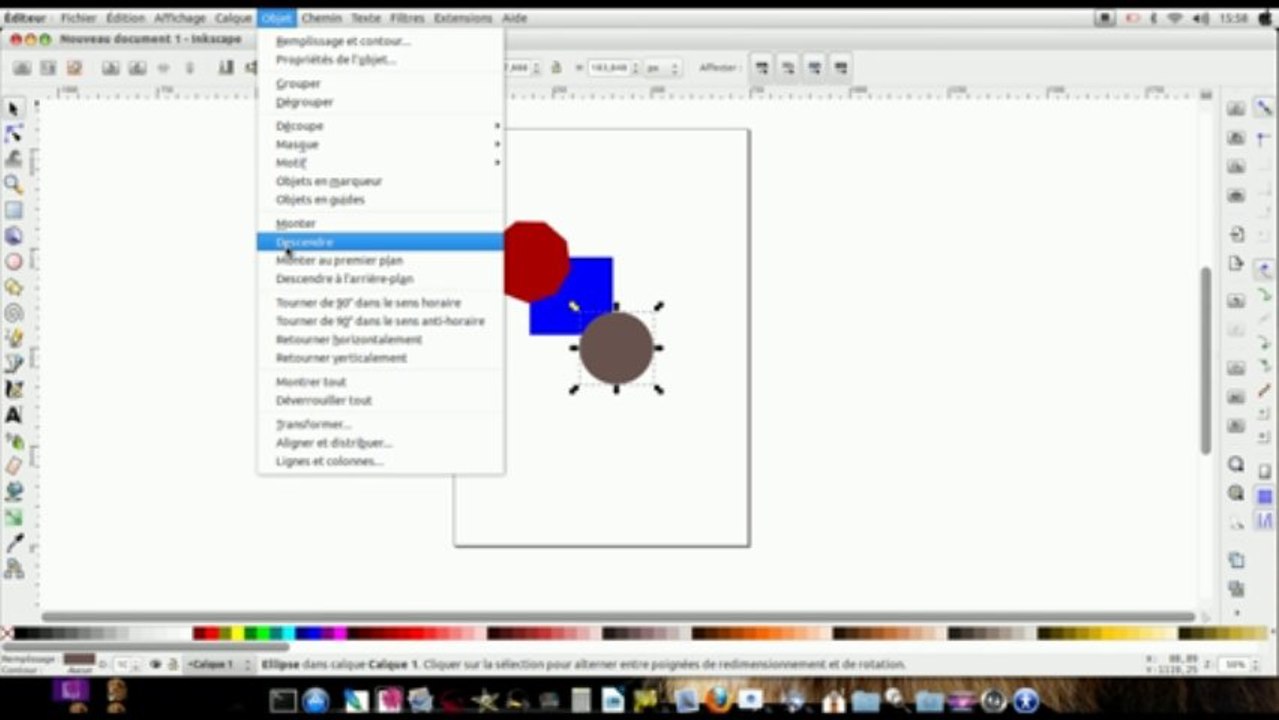
Task: Select the Spiral tool
Action: tap(14, 312)
